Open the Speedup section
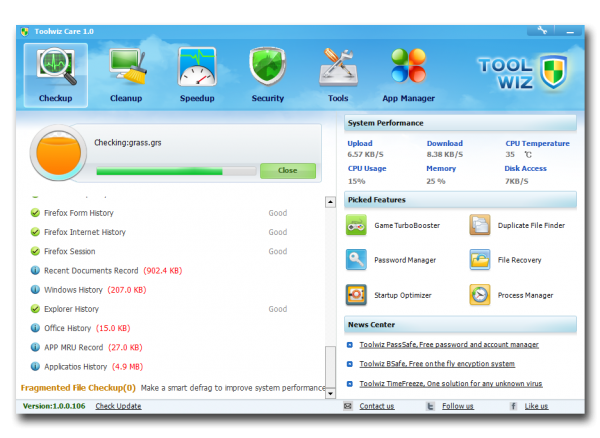This screenshot has height=438, width=600. 197,75
